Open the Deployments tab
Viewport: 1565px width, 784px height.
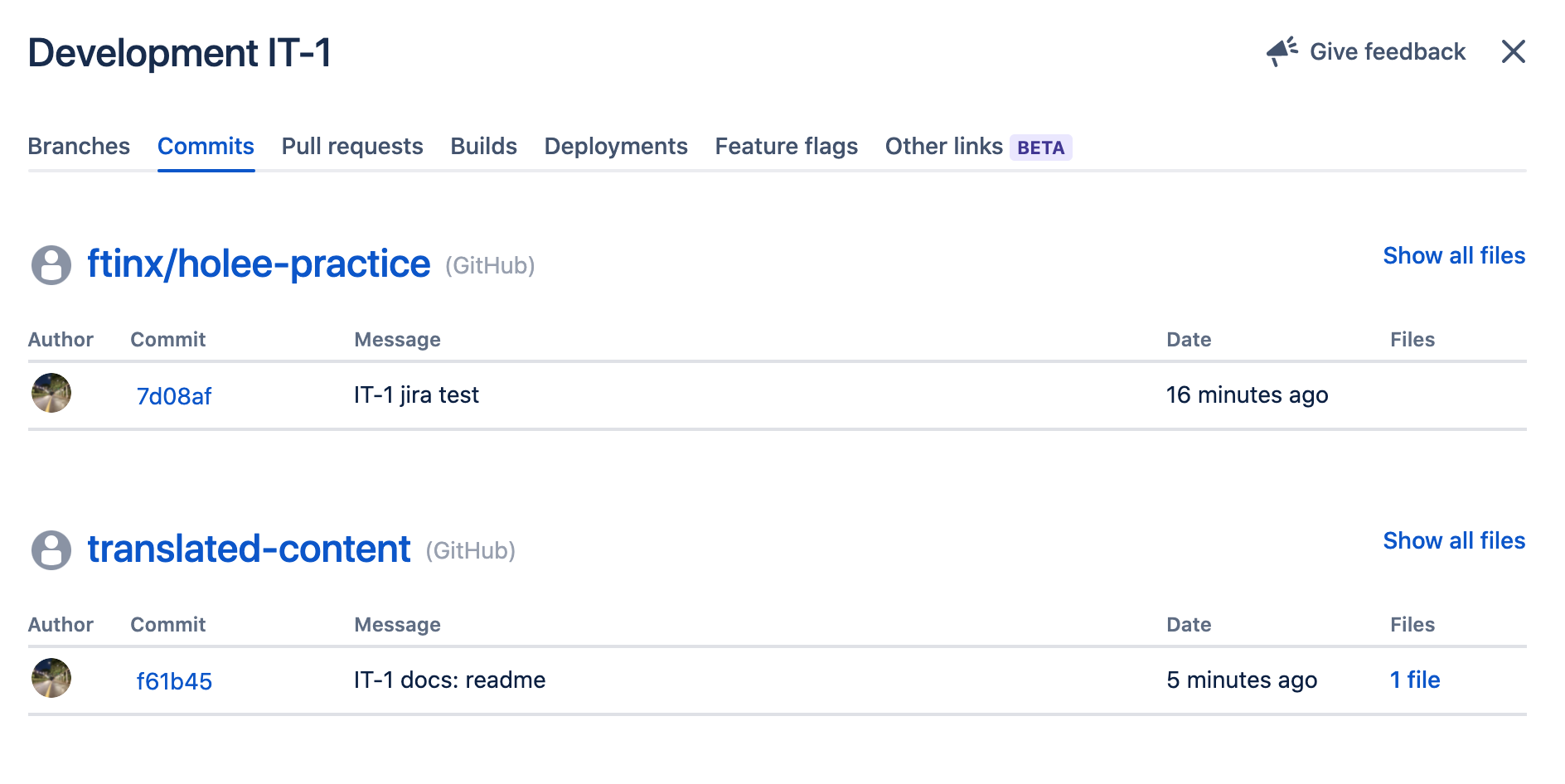point(616,147)
